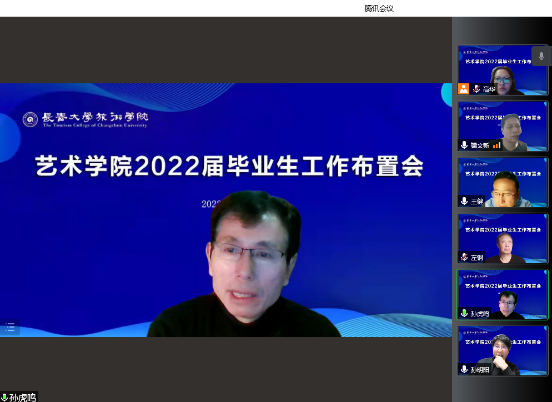Select first participant thumbnail with woman in glasses
This screenshot has width=552, height=402.
coord(502,70)
